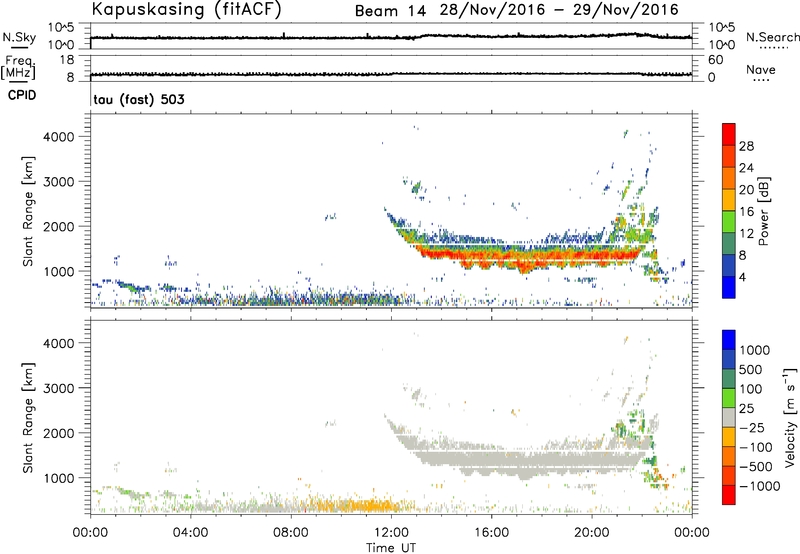Click the Kapuskasing (fitACF) title
The height and width of the screenshot is (554, 800).
(186, 10)
